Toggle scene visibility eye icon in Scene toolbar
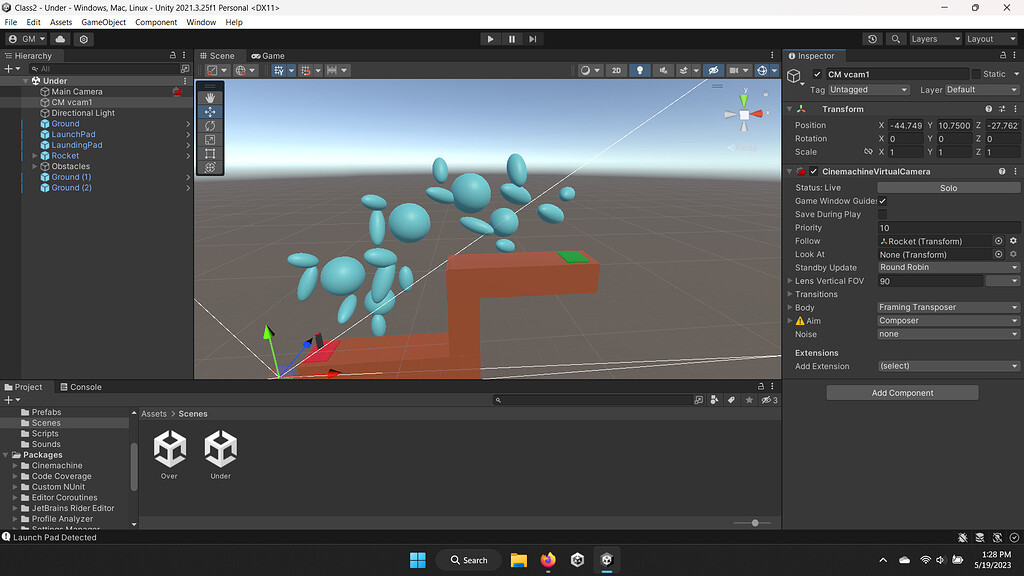Screen dimensions: 1024x576 coord(714,70)
